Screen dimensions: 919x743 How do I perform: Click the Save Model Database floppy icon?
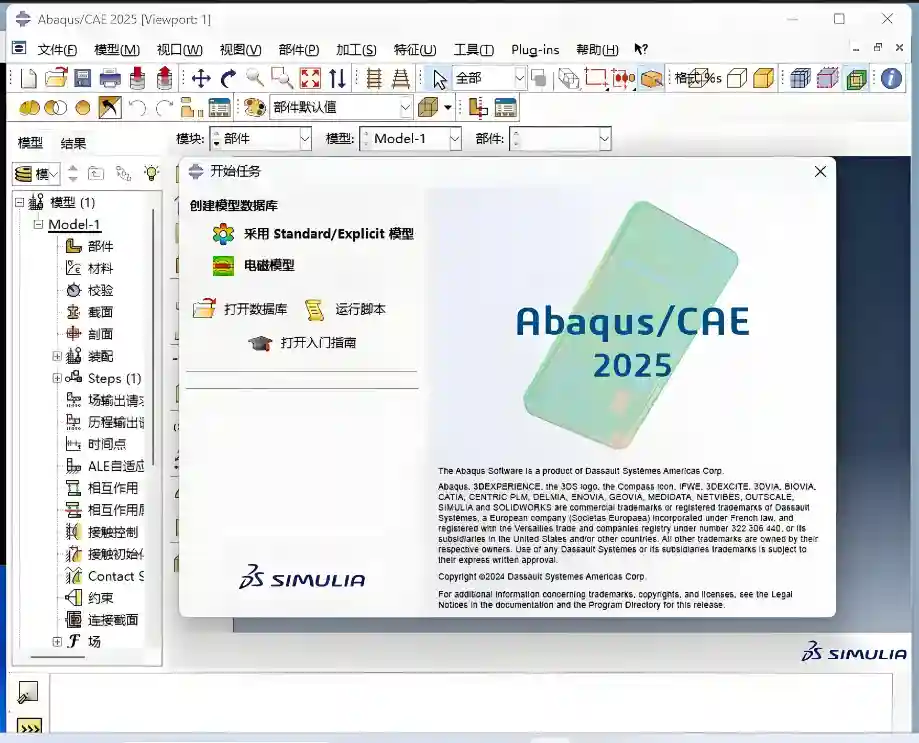pos(83,78)
